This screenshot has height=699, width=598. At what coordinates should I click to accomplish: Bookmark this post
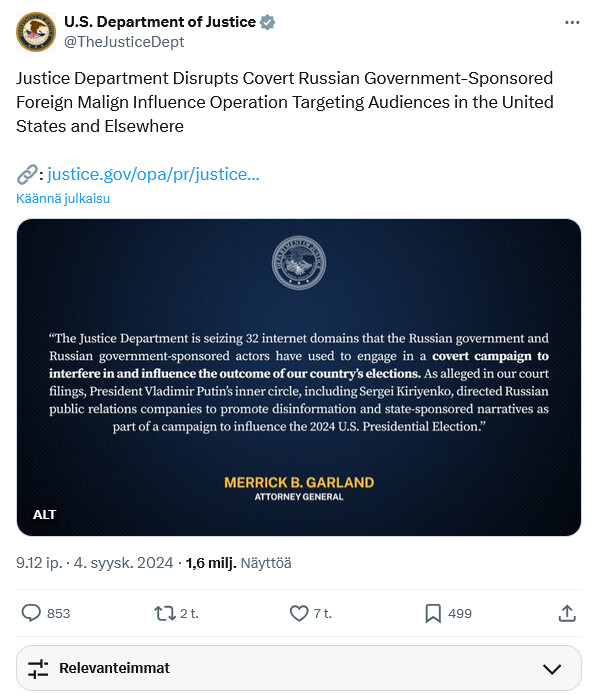433,613
